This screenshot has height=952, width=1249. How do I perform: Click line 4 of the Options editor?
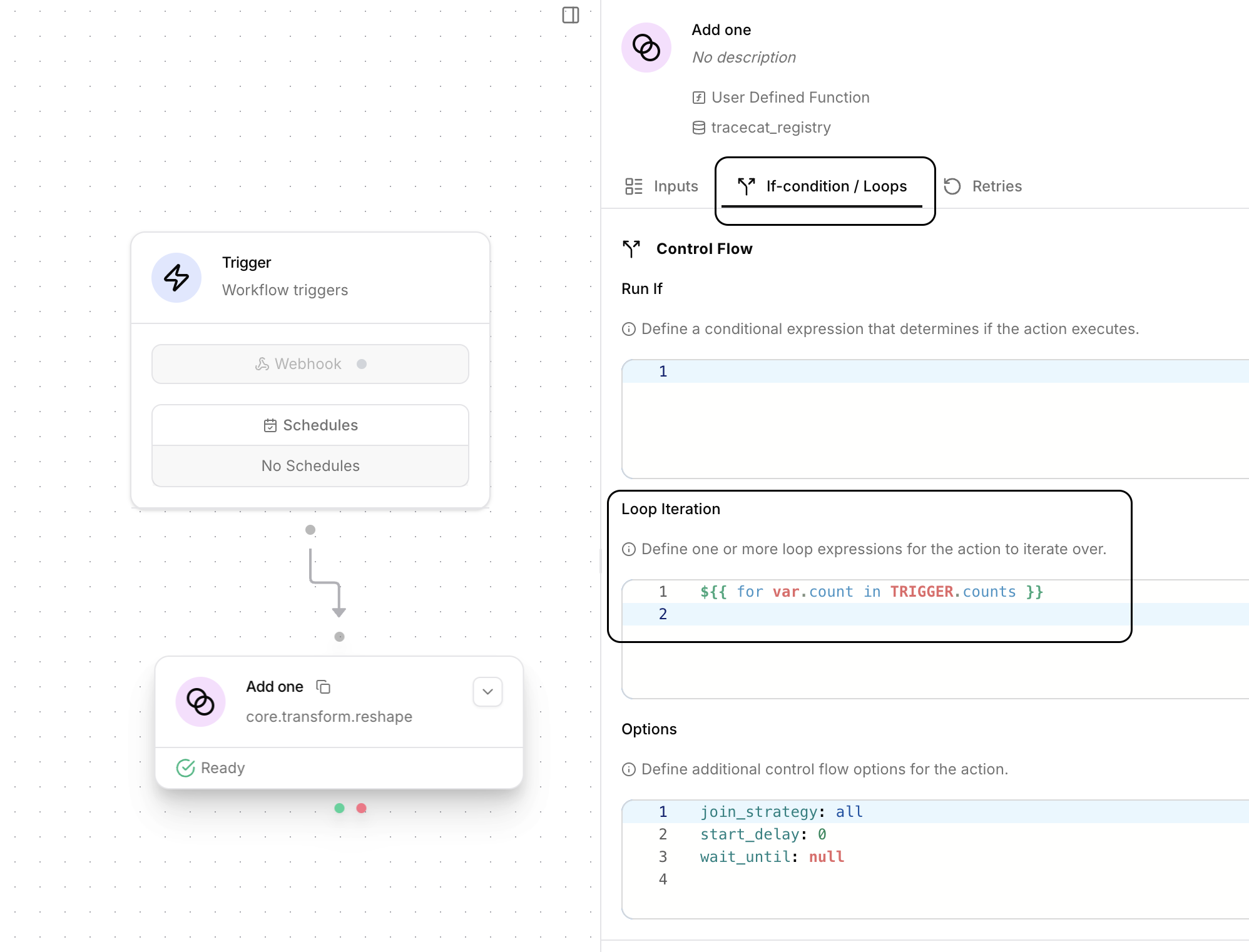[935, 879]
